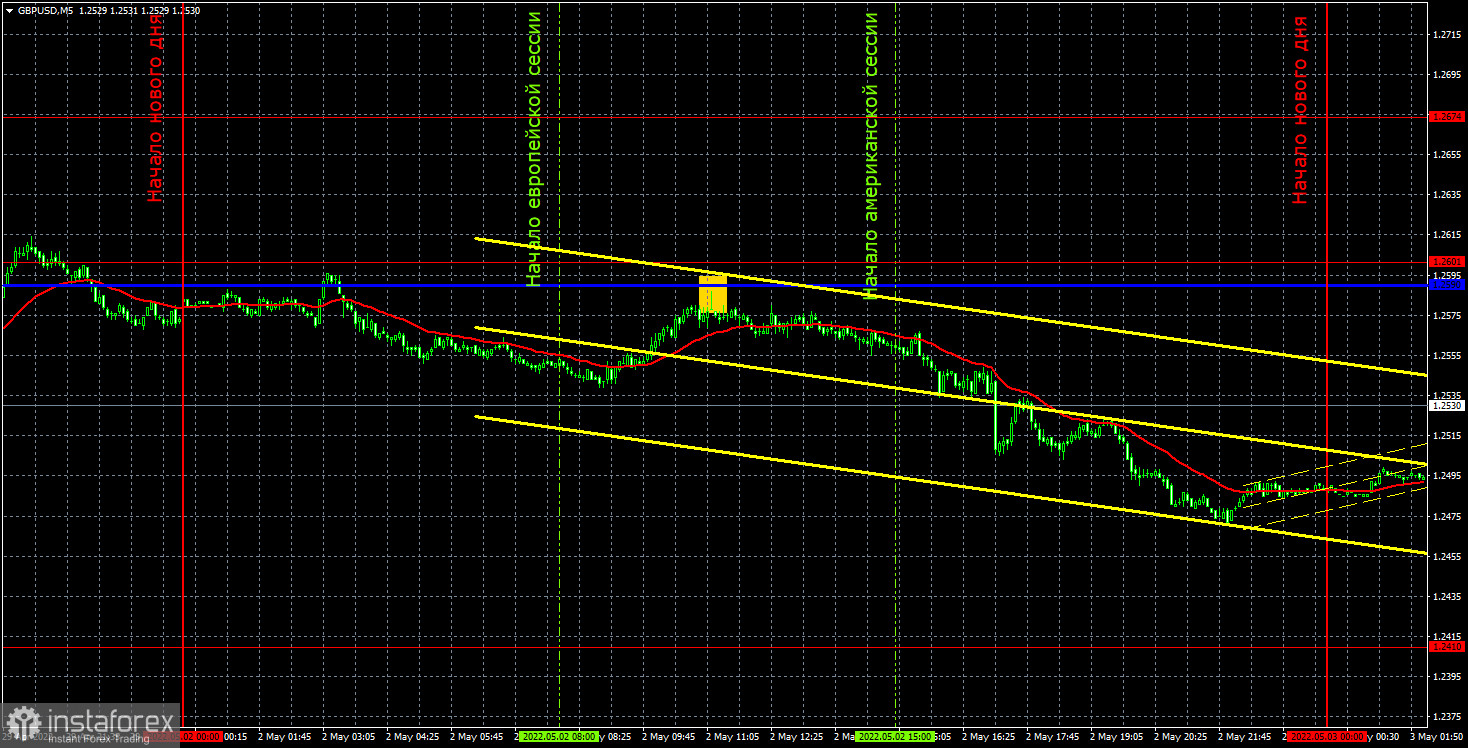The width and height of the screenshot is (1468, 748).
Task: Click the 1.2475 price axis value
Action: tap(1447, 516)
